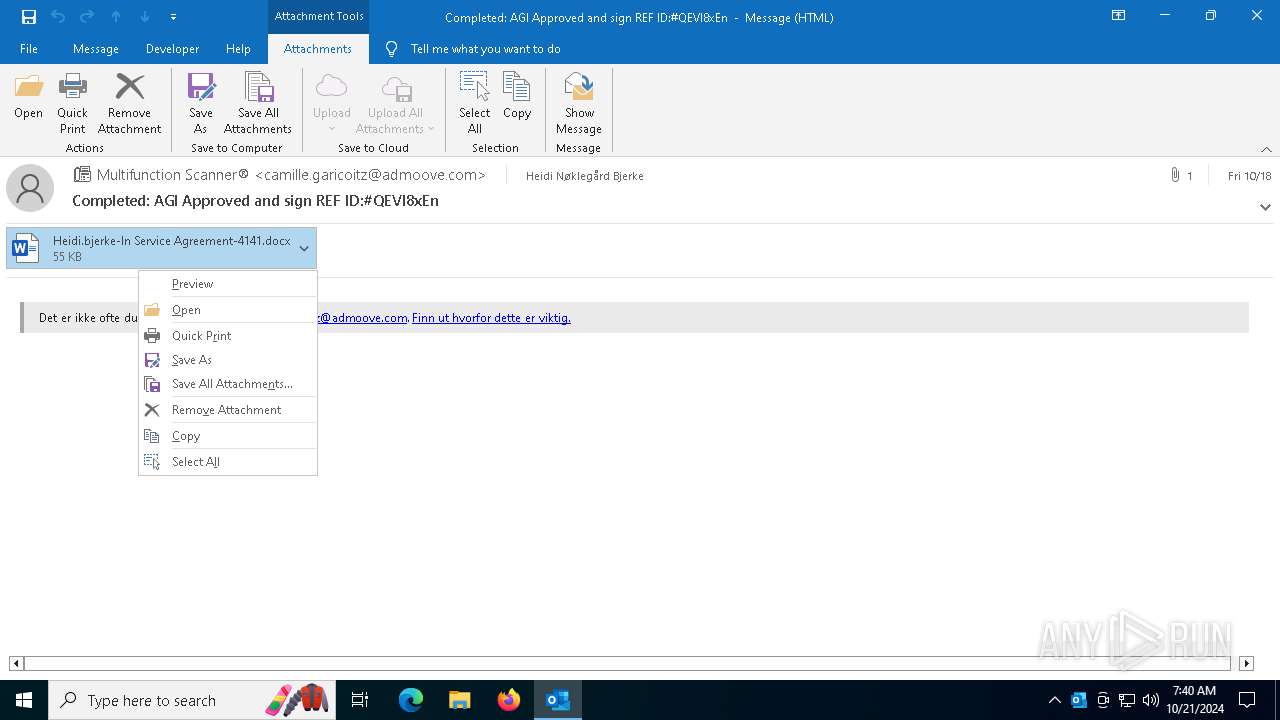Open the Help tab
This screenshot has height=720, width=1280.
[x=238, y=49]
